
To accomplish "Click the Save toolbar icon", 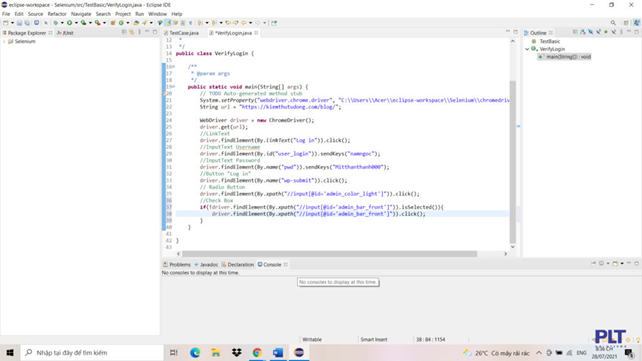I will (20, 23).
